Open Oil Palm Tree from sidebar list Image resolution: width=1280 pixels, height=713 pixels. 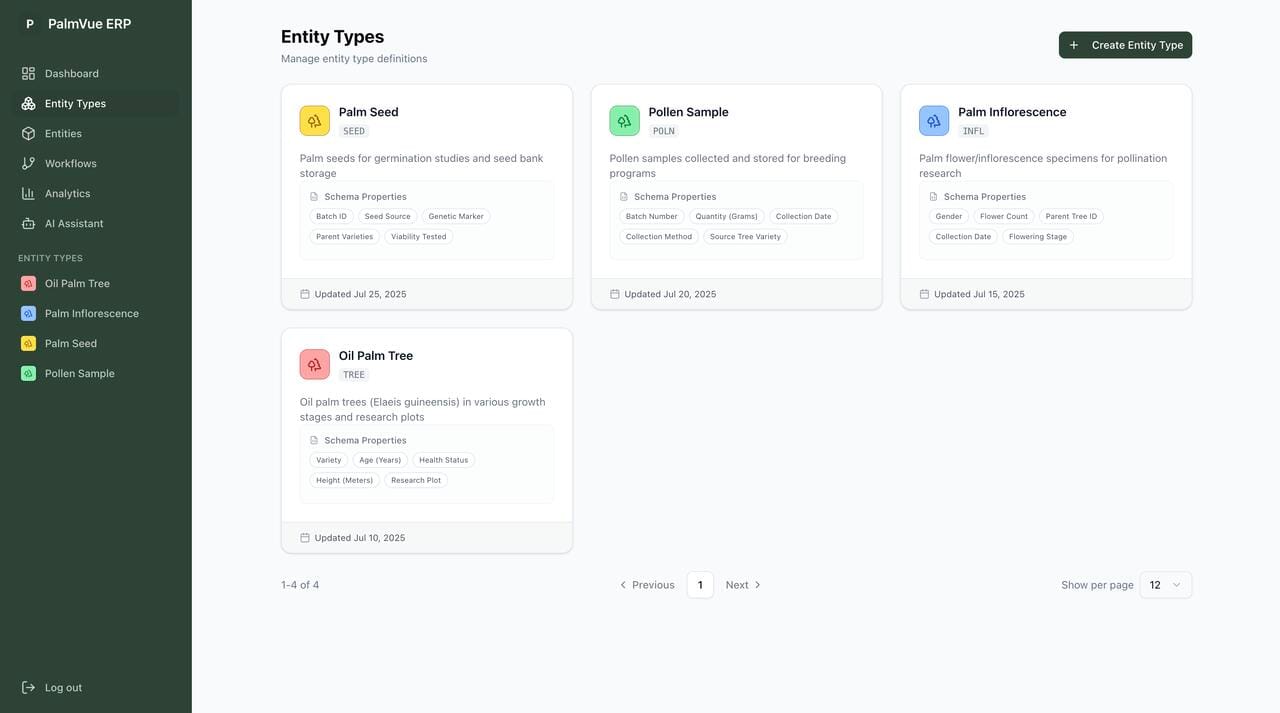tap(96, 284)
